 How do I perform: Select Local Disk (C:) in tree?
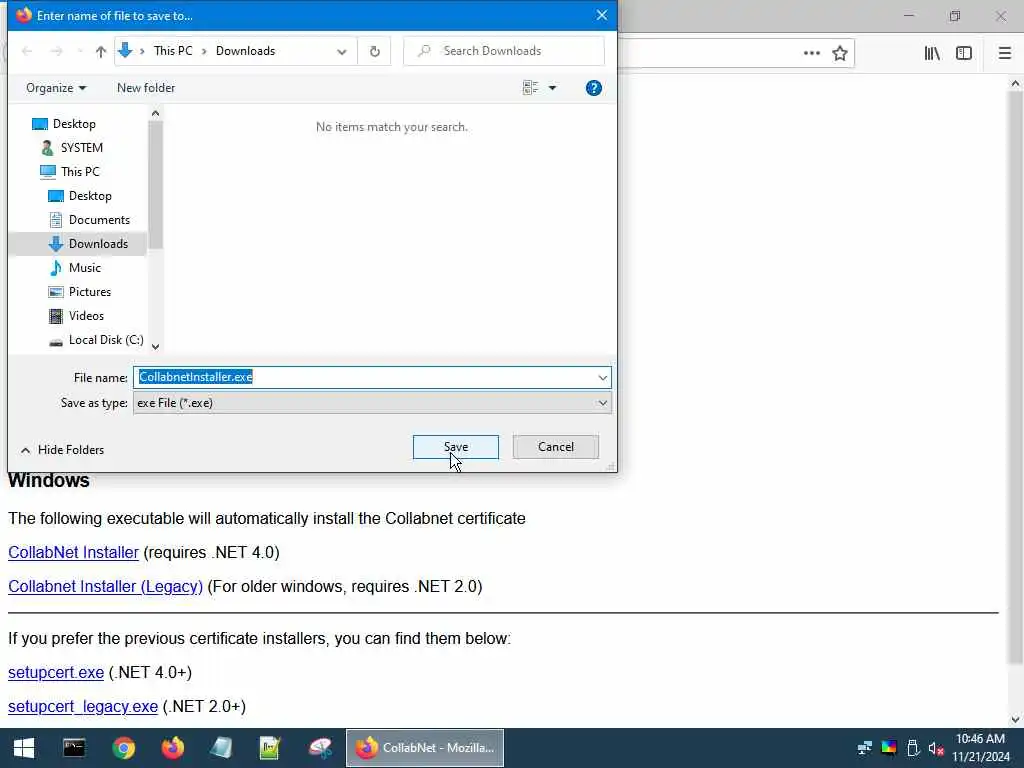[x=96, y=340]
